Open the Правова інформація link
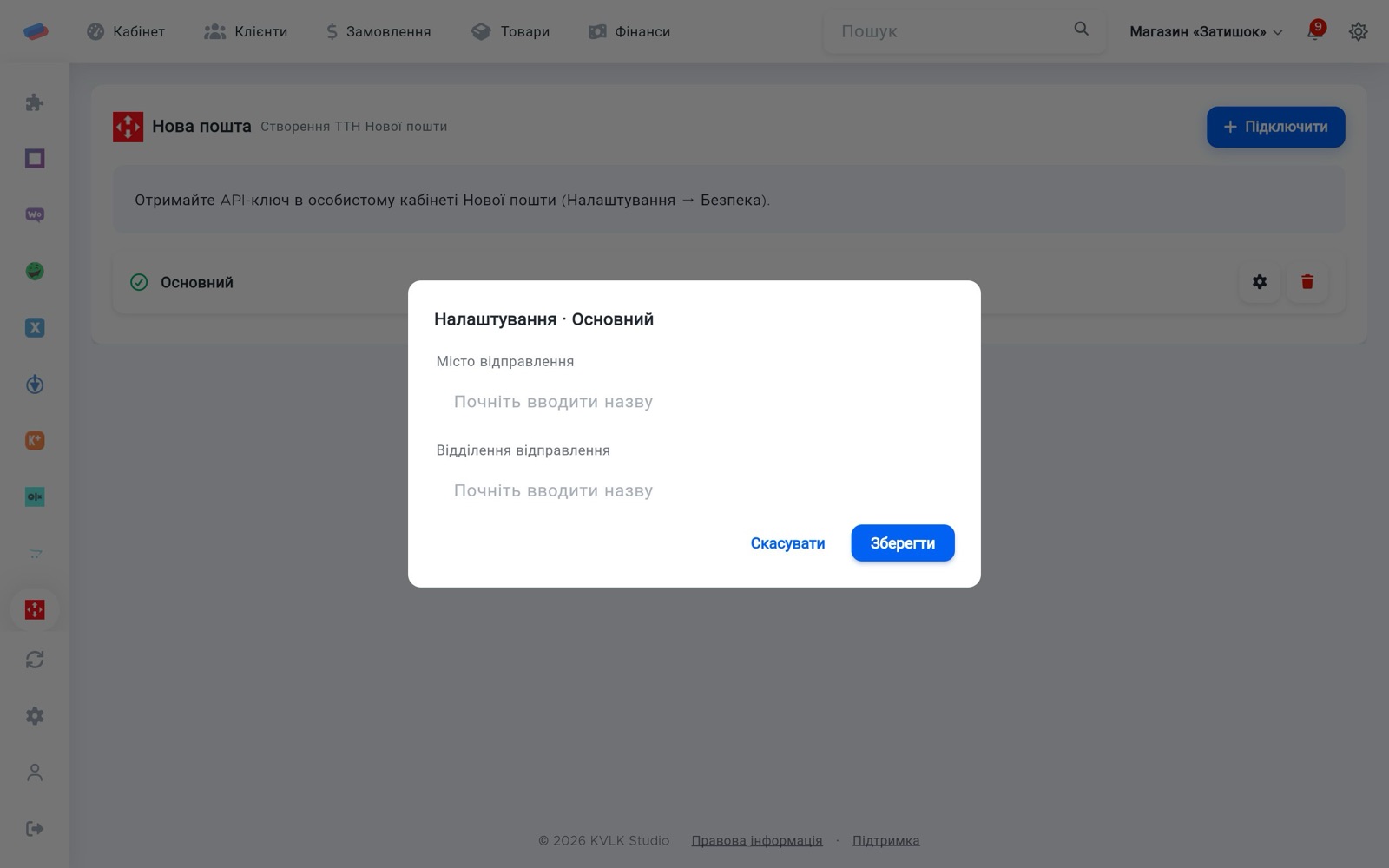This screenshot has width=1389, height=868. [x=757, y=840]
